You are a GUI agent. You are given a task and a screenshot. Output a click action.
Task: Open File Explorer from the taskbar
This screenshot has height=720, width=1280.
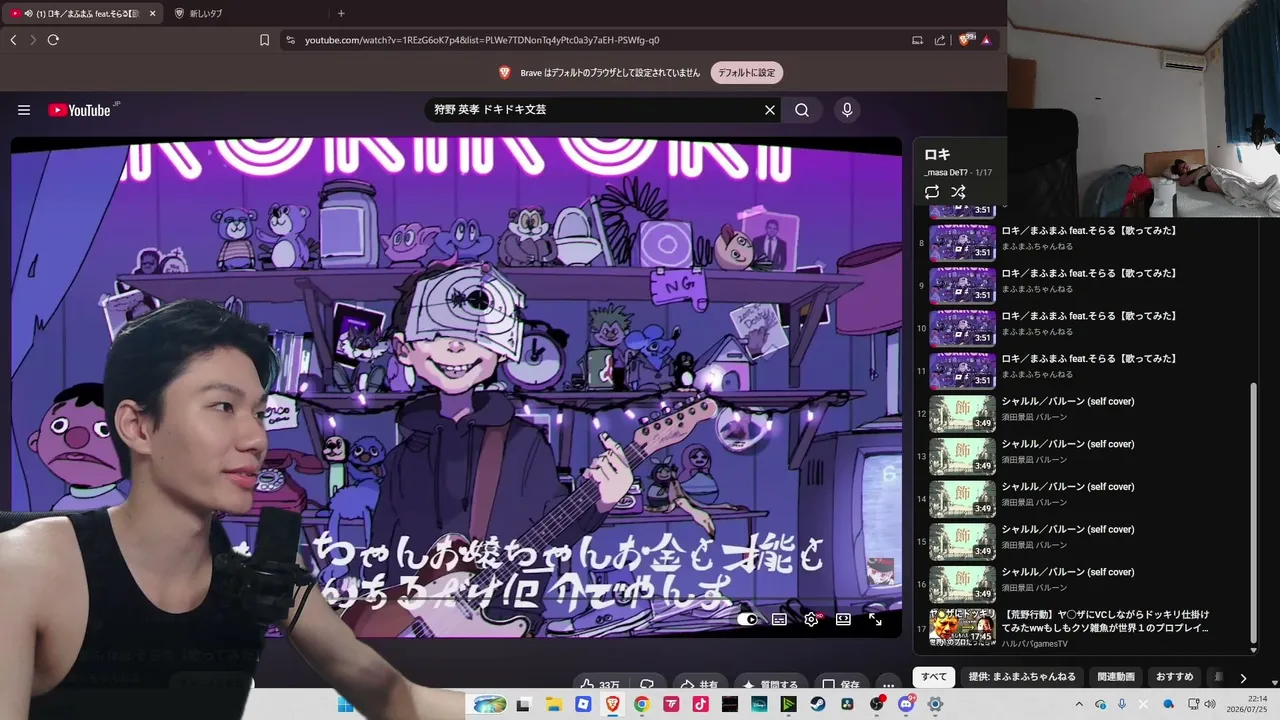click(x=553, y=705)
